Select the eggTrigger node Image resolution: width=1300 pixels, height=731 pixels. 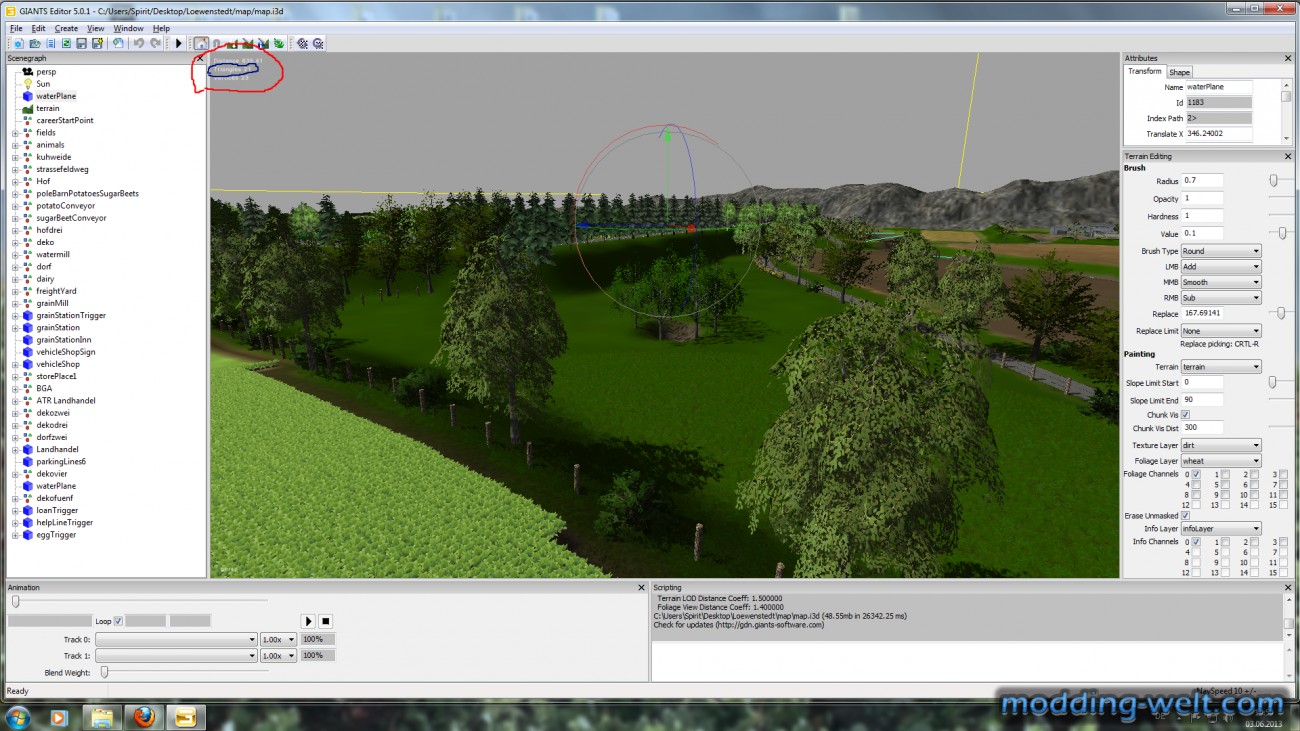(x=56, y=535)
